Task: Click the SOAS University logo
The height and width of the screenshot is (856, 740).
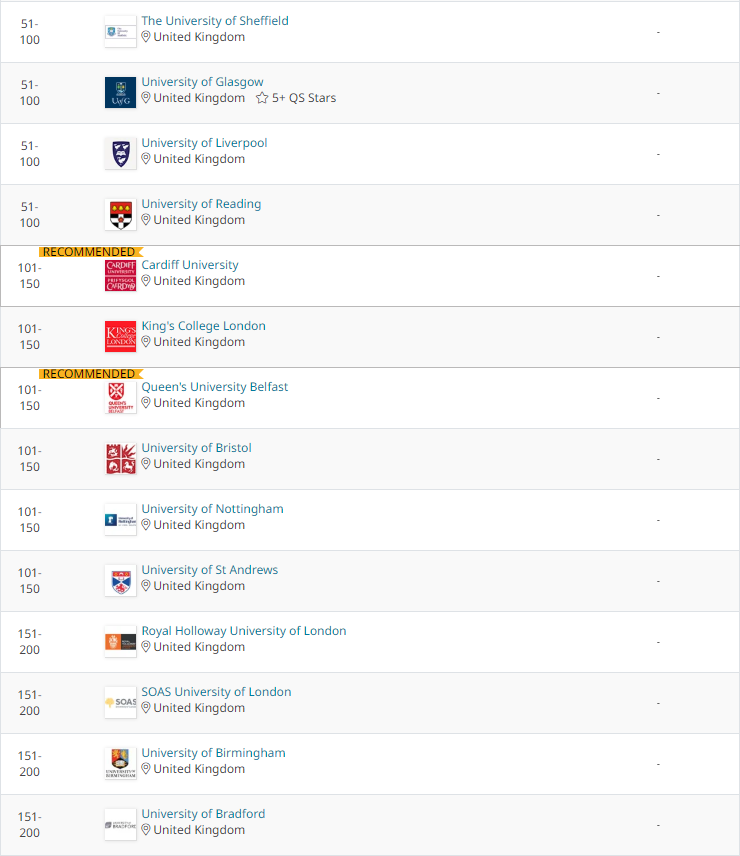Action: coord(121,703)
